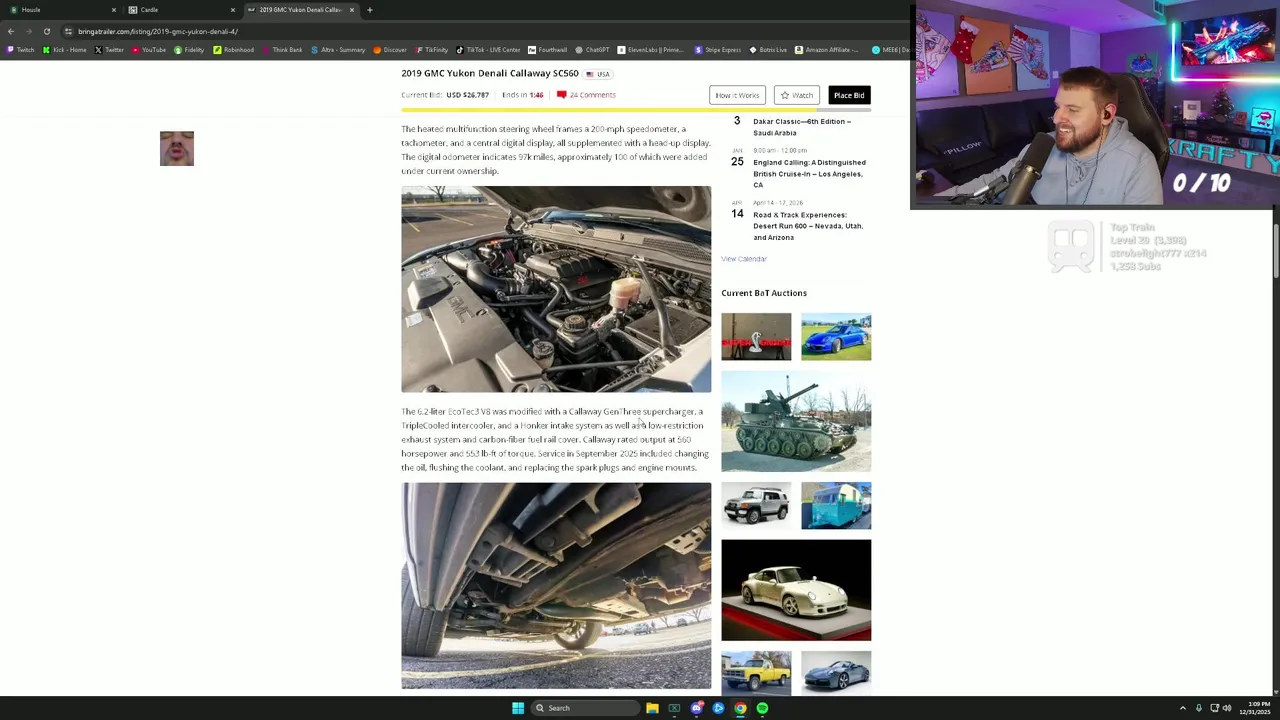The height and width of the screenshot is (720, 1280).
Task: Open the Amazon Affiliate bookmark
Action: tap(827, 50)
